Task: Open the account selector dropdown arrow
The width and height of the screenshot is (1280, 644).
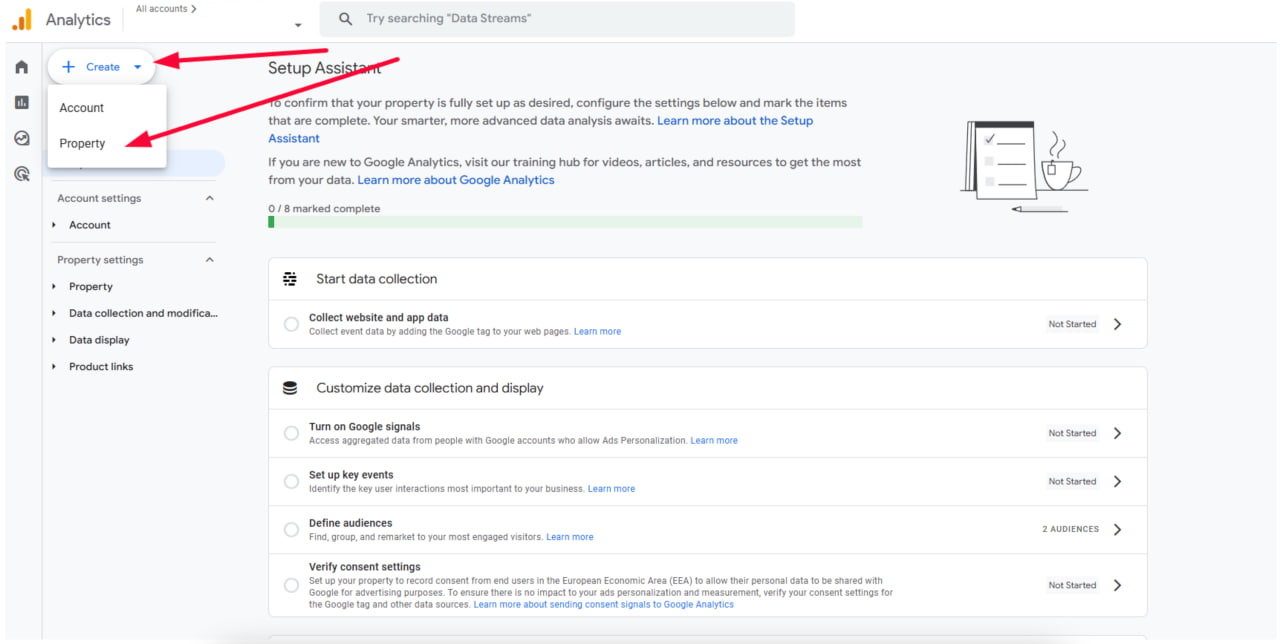Action: click(x=298, y=25)
